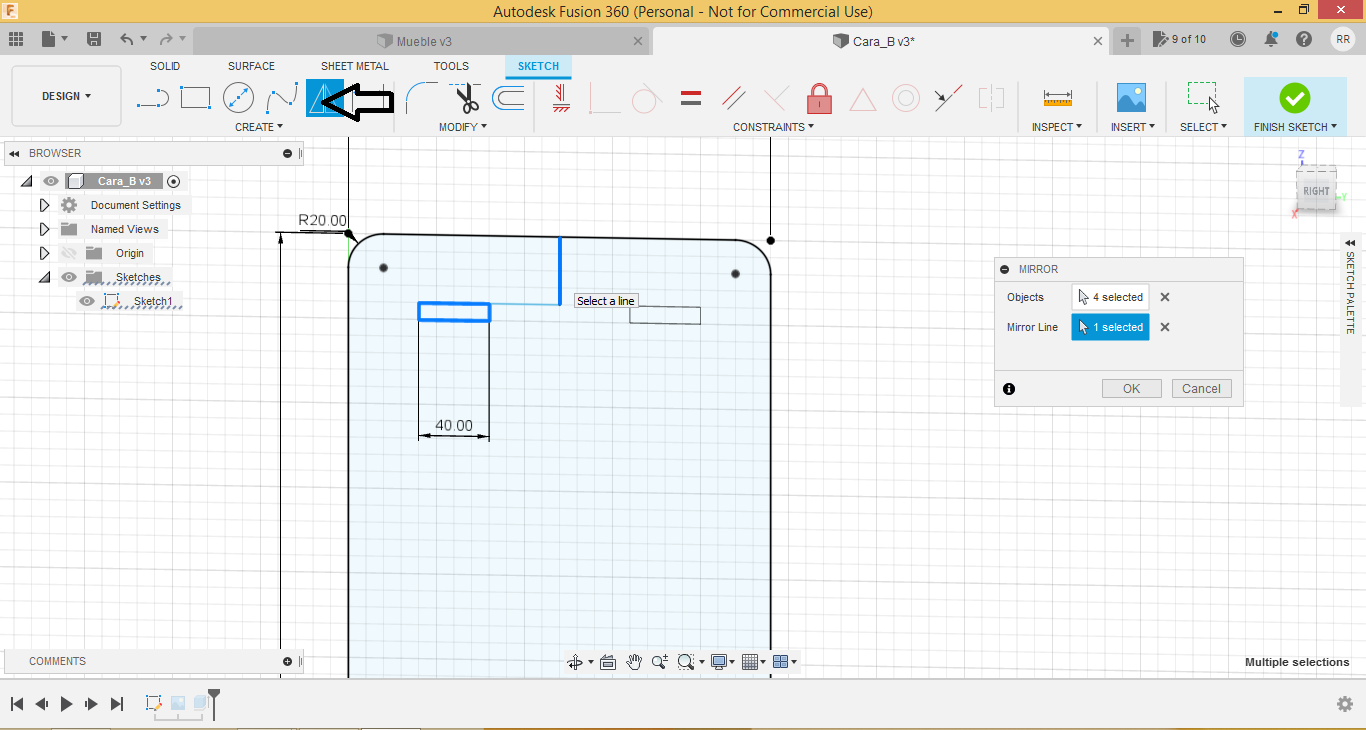Switch to the SURFACE ribbon tab
This screenshot has width=1366, height=730.
[251, 66]
